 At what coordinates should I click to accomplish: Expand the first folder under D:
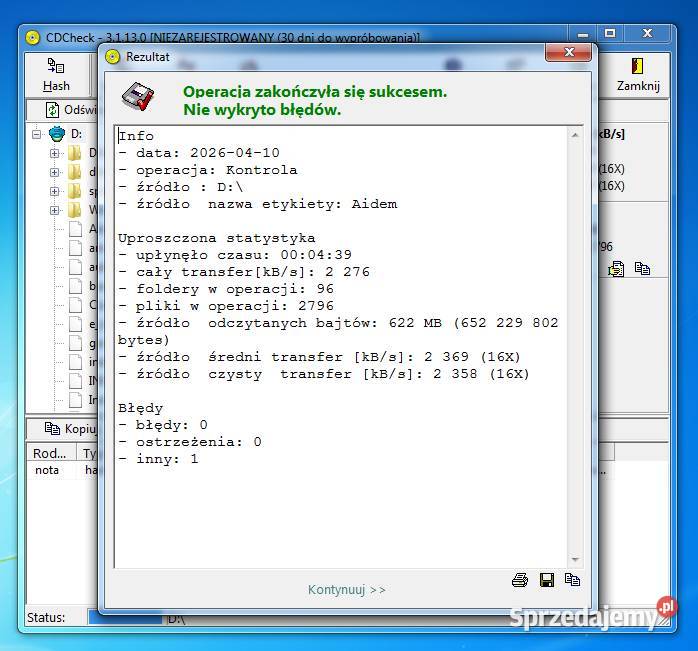point(54,153)
